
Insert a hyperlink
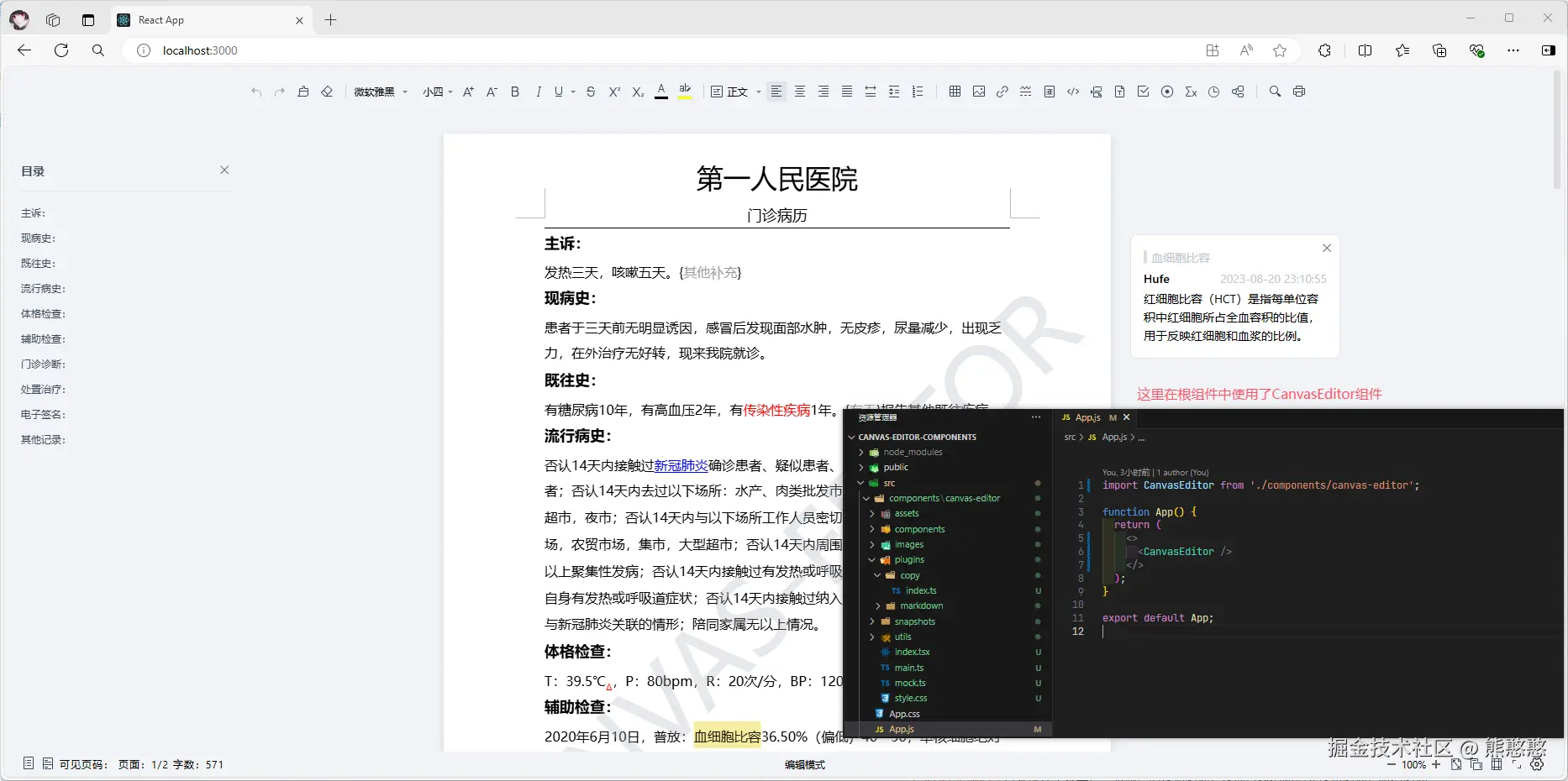pos(1002,92)
